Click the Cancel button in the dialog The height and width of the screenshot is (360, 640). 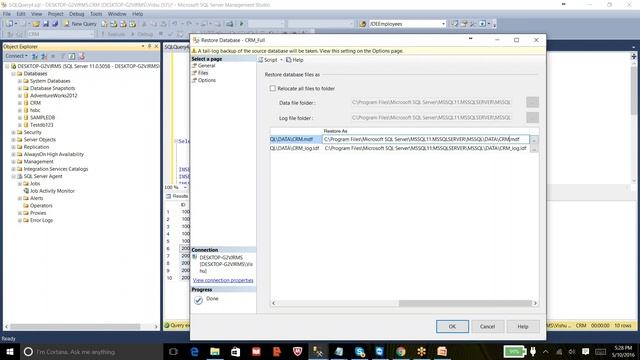(x=487, y=327)
